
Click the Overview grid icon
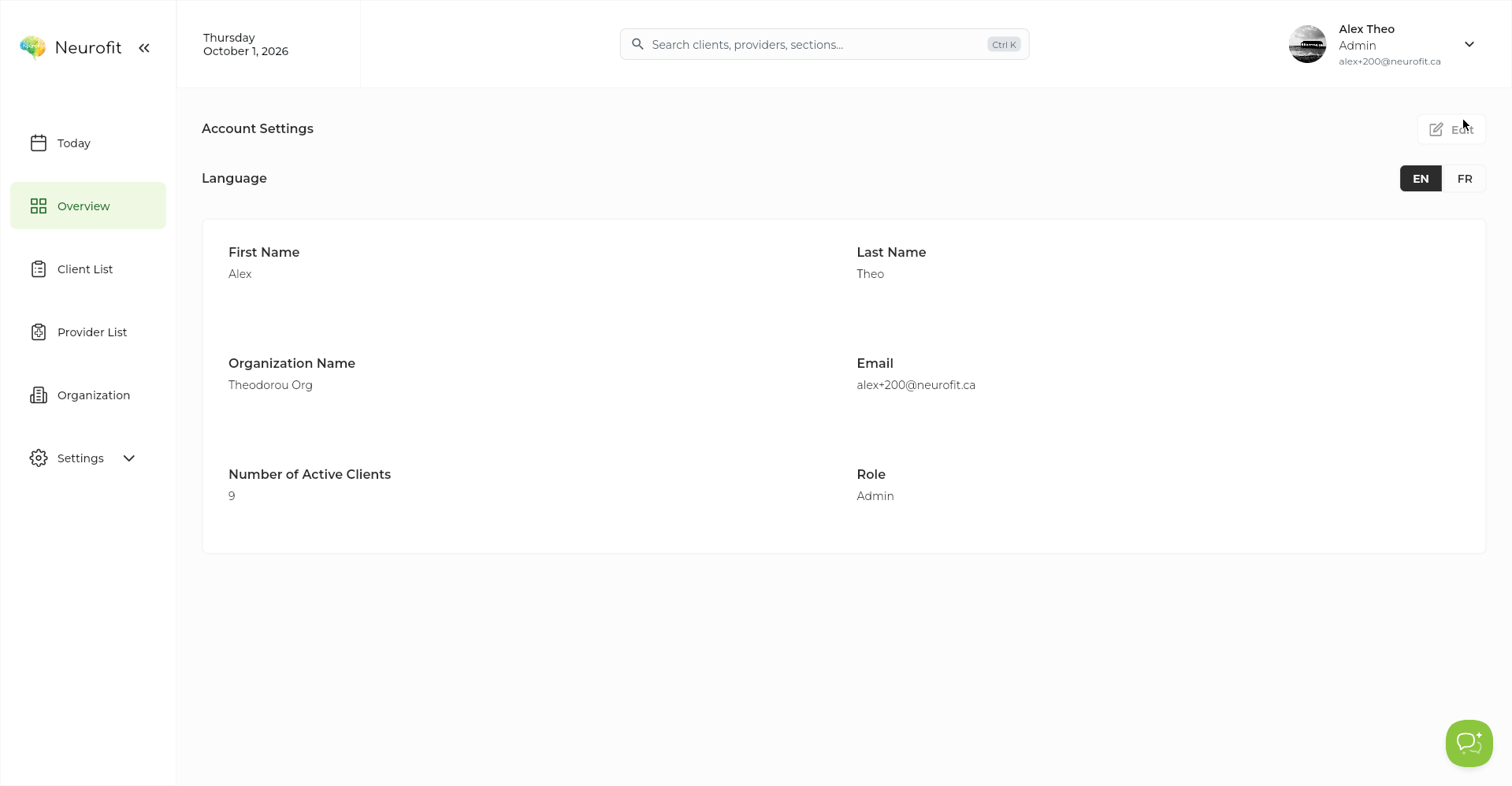click(39, 206)
